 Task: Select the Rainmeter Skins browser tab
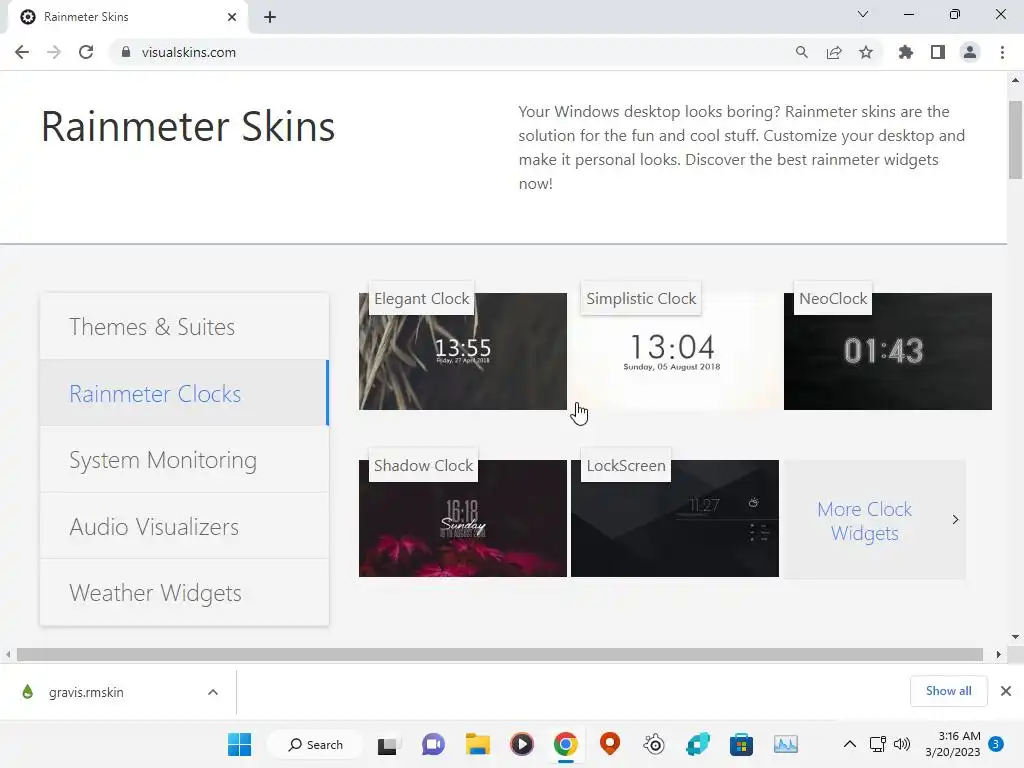click(127, 17)
